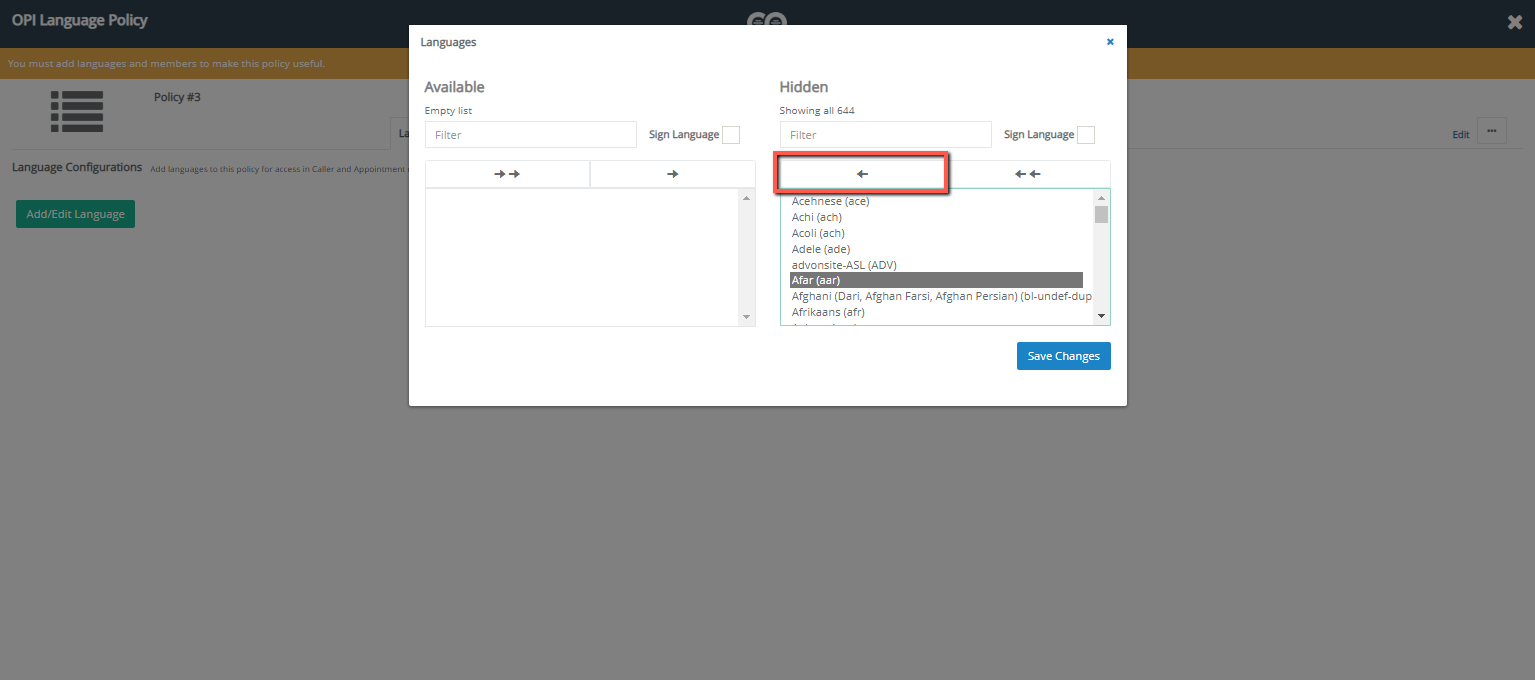The width and height of the screenshot is (1535, 680).
Task: Click the single left arrow move button
Action: (x=862, y=174)
